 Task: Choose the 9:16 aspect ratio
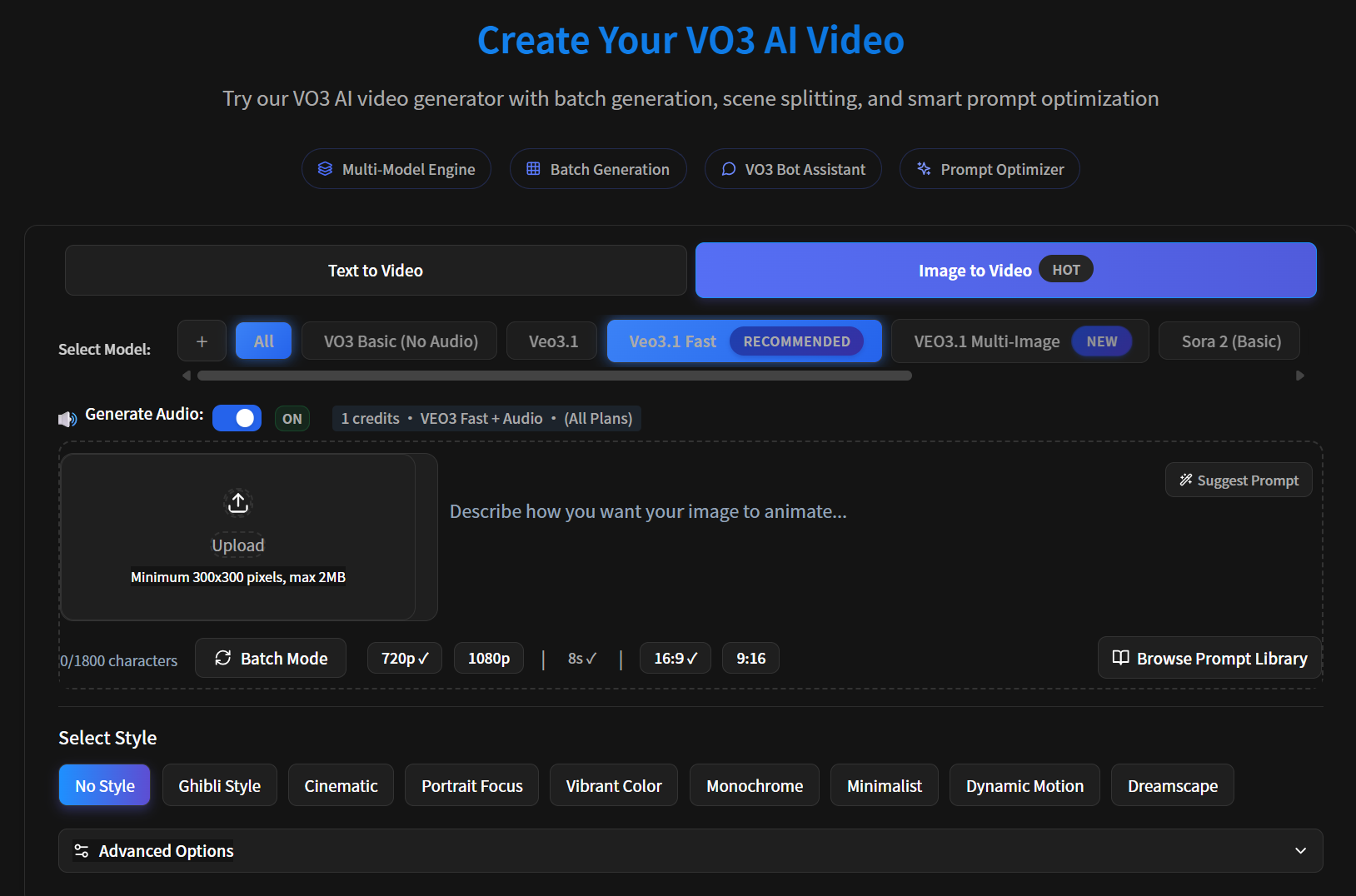click(750, 658)
